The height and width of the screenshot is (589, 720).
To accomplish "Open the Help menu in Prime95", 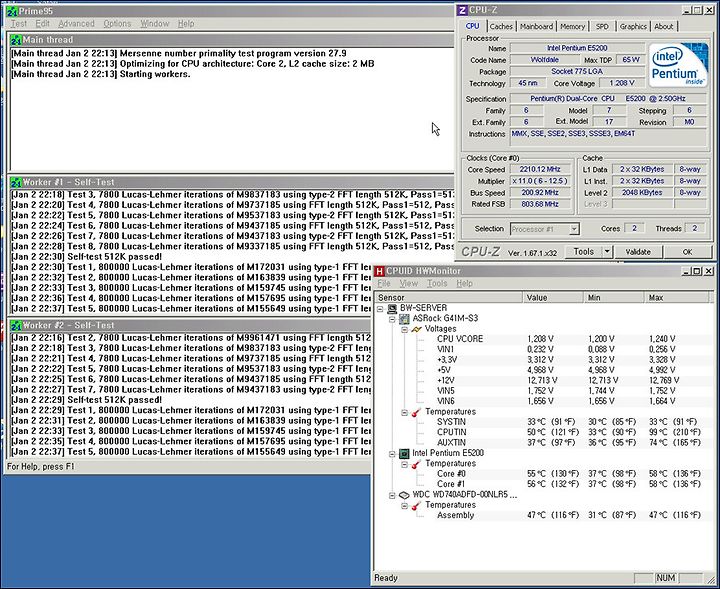I will click(186, 23).
